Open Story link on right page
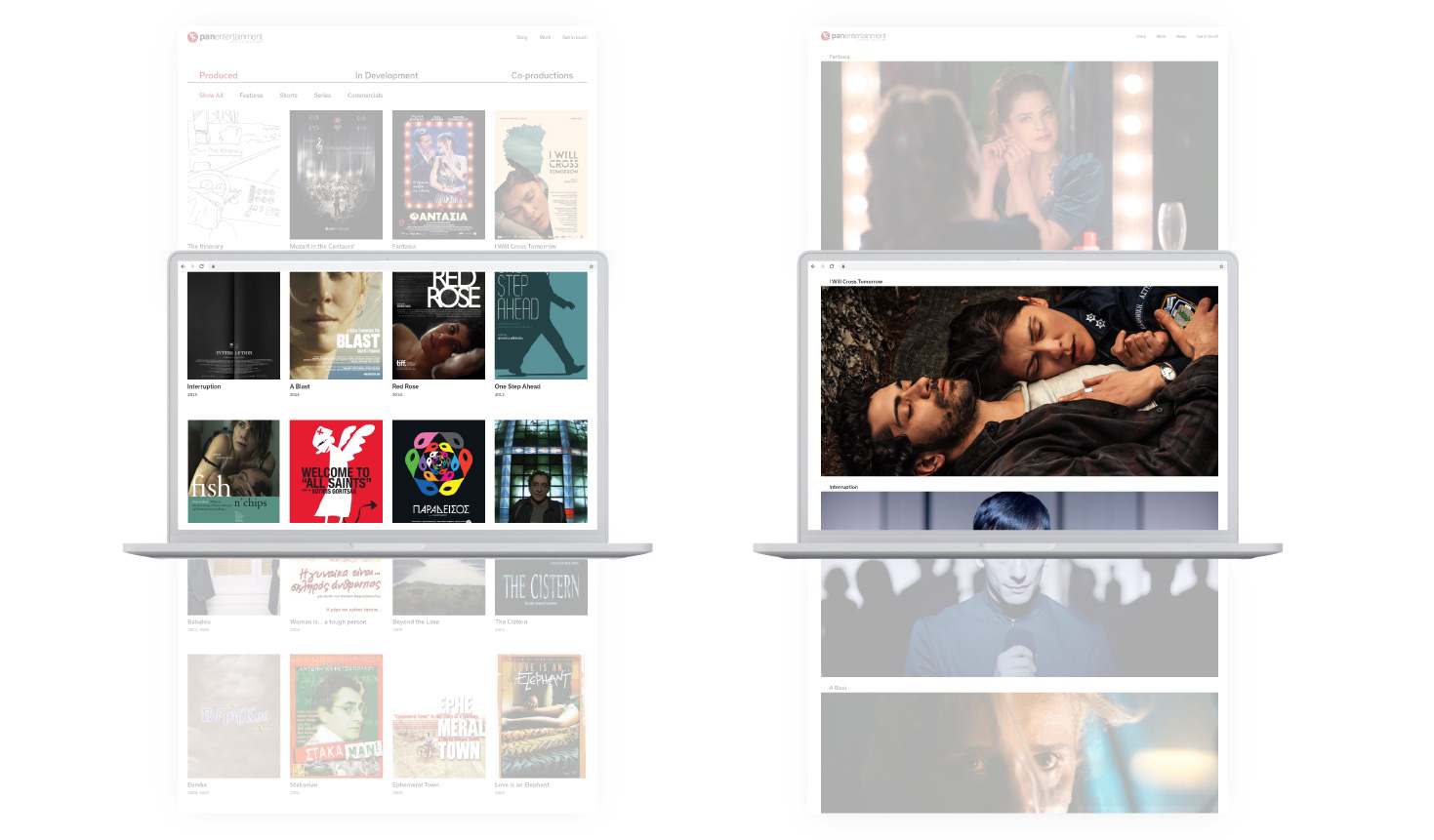The width and height of the screenshot is (1434, 840). (1140, 36)
